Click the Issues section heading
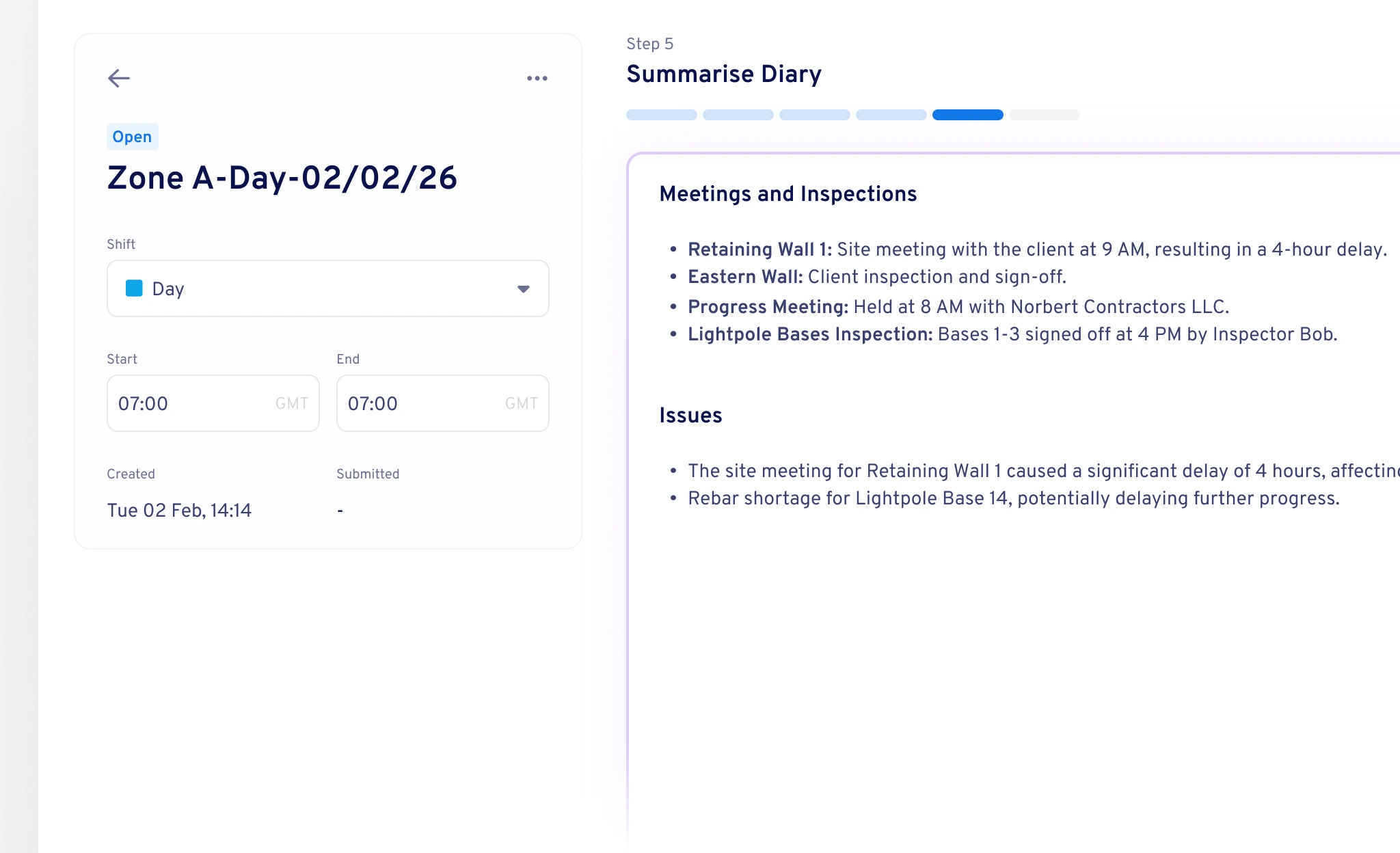Screen dimensions: 1400x853 click(x=690, y=416)
